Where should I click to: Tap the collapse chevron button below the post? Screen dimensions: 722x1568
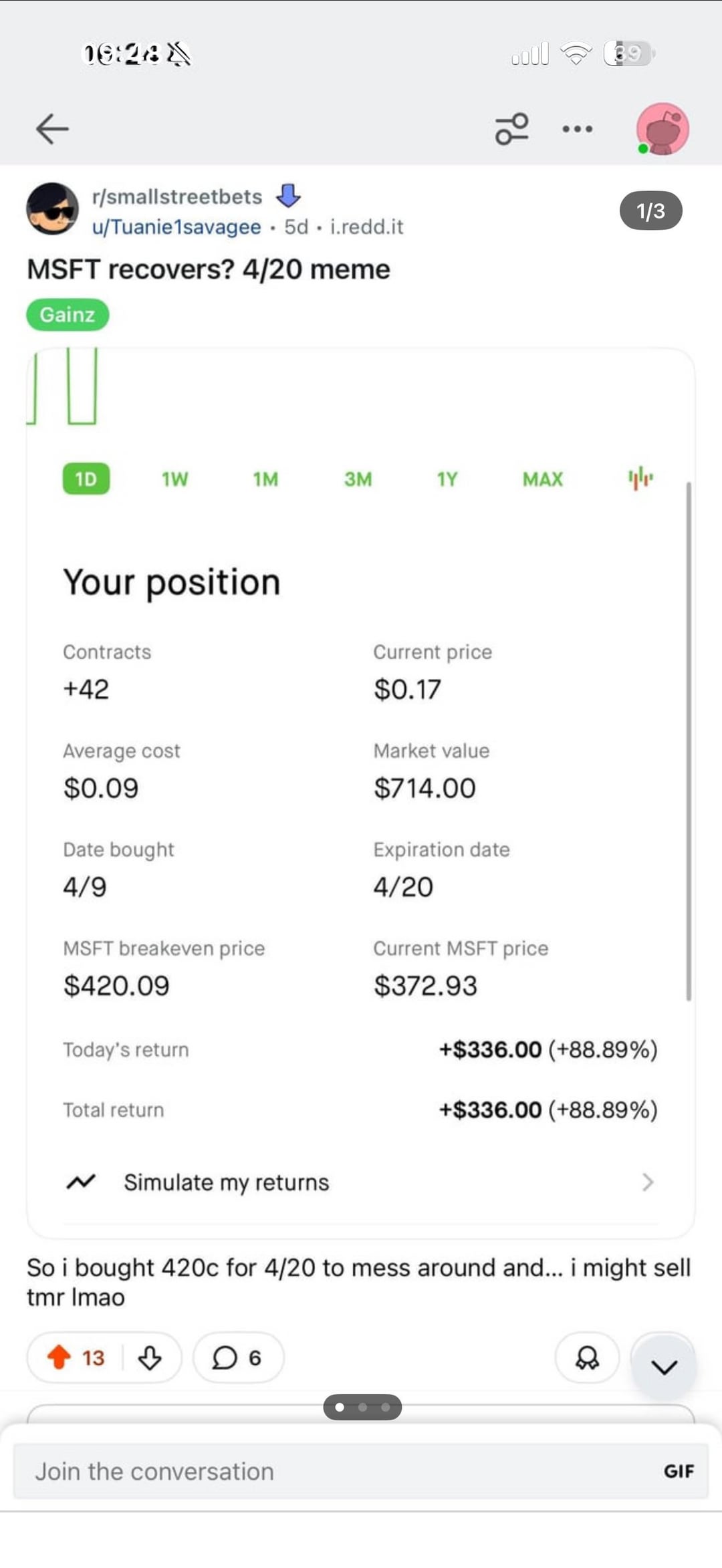click(x=664, y=1366)
